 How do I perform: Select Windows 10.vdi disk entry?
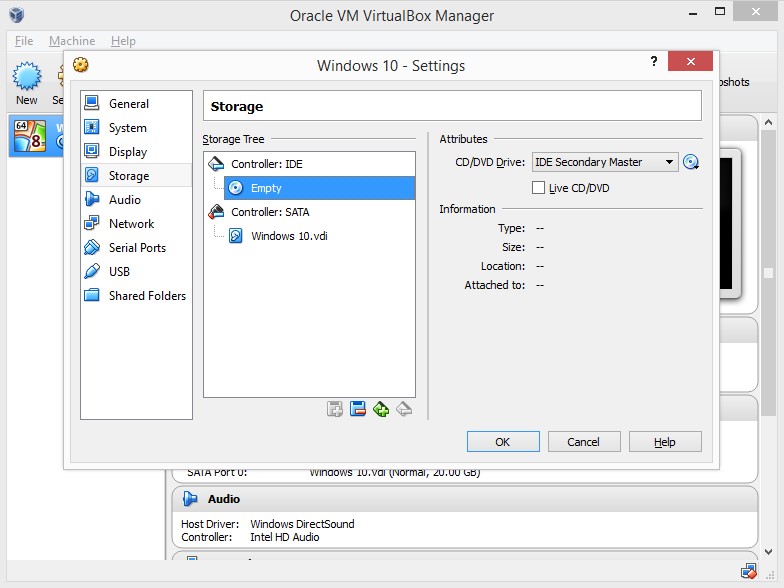(x=320, y=236)
